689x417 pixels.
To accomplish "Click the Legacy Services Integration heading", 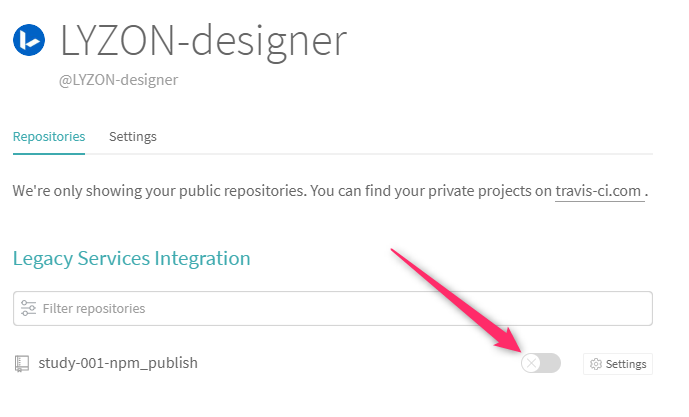I will 131,258.
